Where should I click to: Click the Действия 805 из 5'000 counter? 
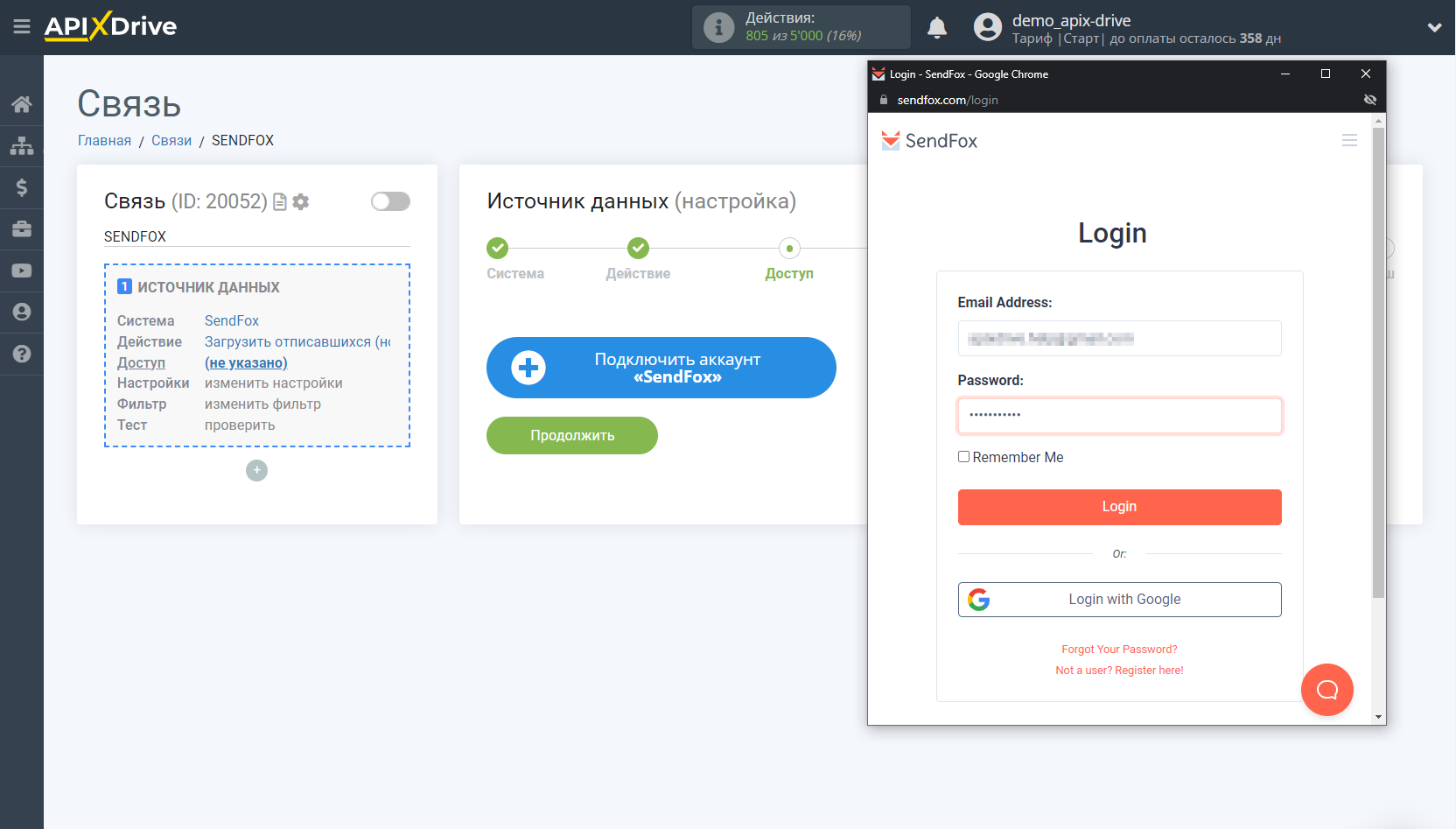tap(802, 27)
